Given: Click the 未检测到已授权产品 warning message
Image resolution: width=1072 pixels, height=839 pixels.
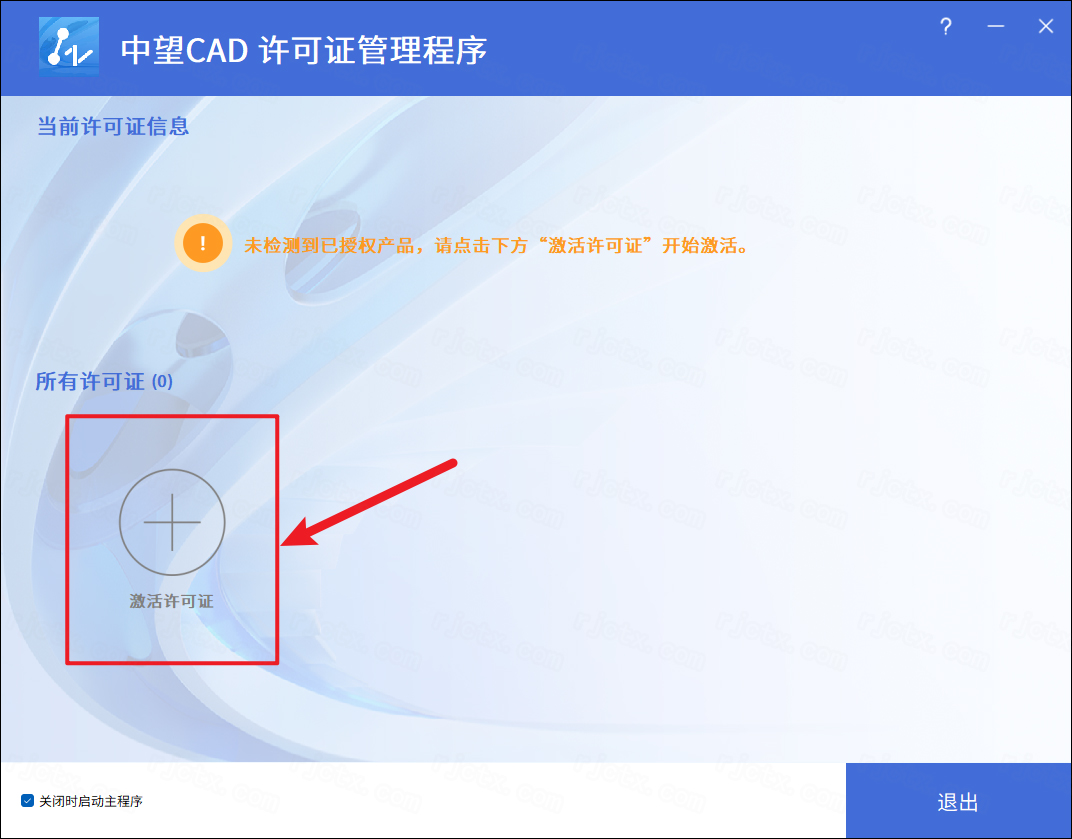Looking at the screenshot, I should pos(497,245).
